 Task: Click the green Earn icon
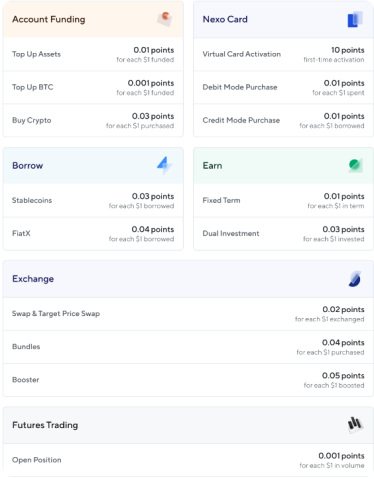coord(355,165)
